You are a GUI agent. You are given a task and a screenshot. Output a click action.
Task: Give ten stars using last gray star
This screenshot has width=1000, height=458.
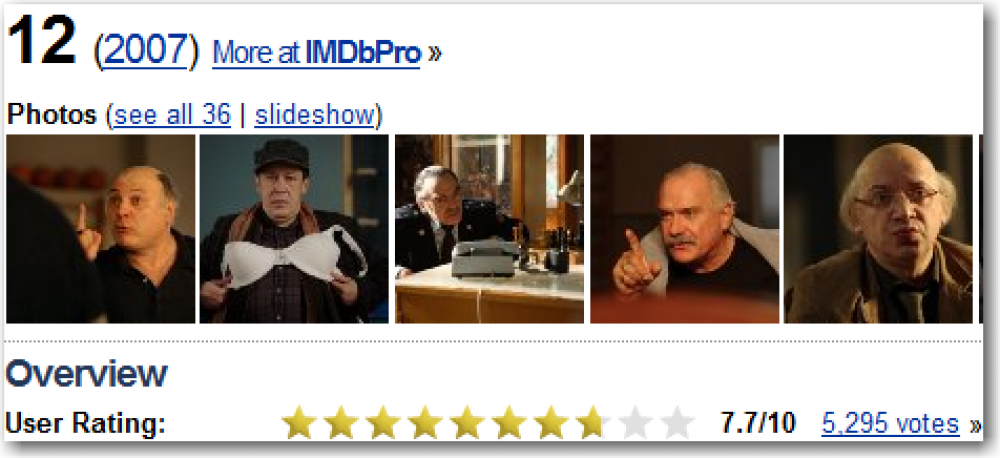click(677, 422)
